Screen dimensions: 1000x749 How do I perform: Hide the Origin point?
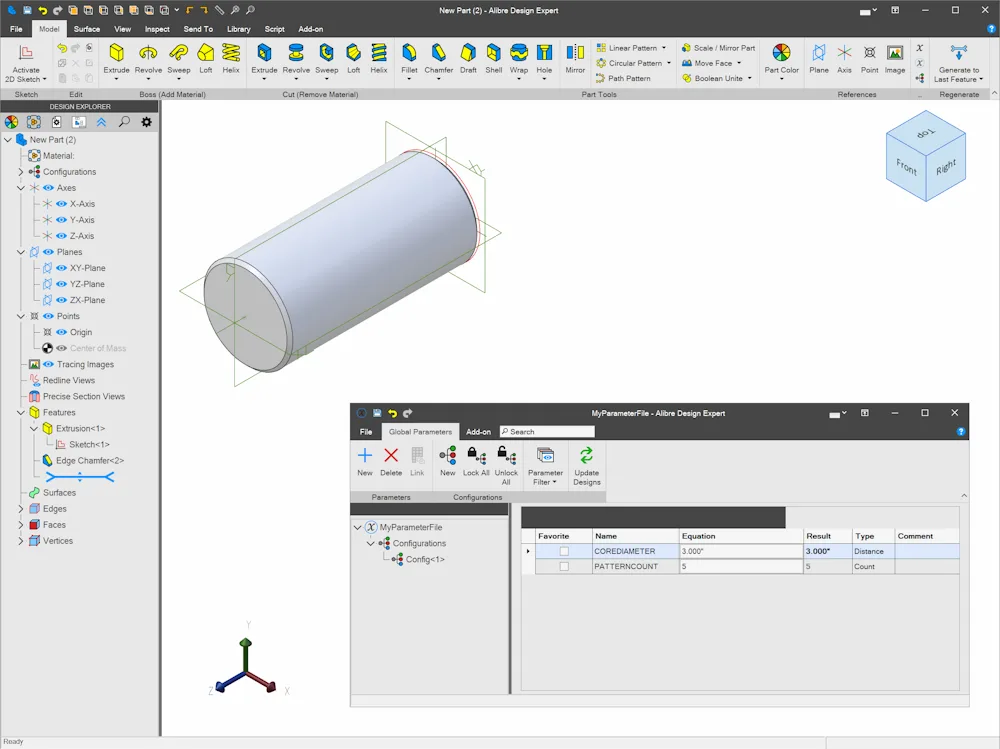click(61, 332)
